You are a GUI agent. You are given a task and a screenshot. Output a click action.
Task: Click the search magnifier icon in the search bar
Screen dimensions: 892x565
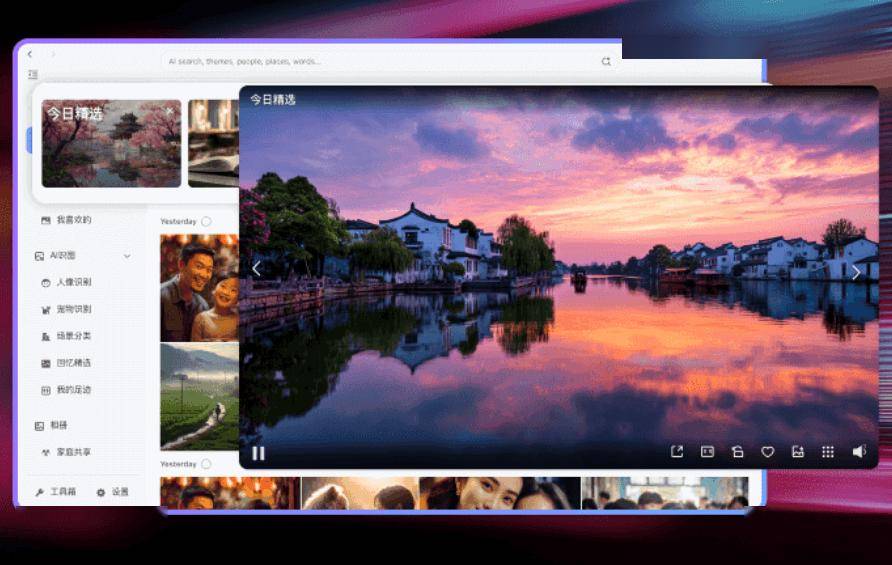coord(605,61)
